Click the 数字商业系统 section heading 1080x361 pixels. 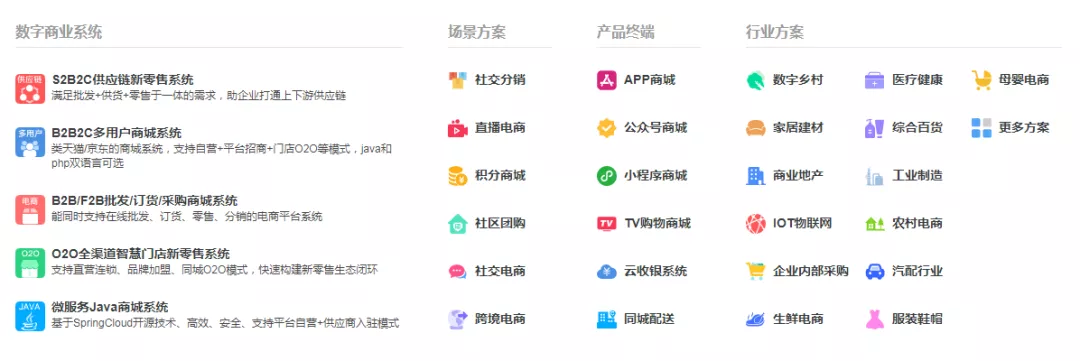[x=59, y=32]
